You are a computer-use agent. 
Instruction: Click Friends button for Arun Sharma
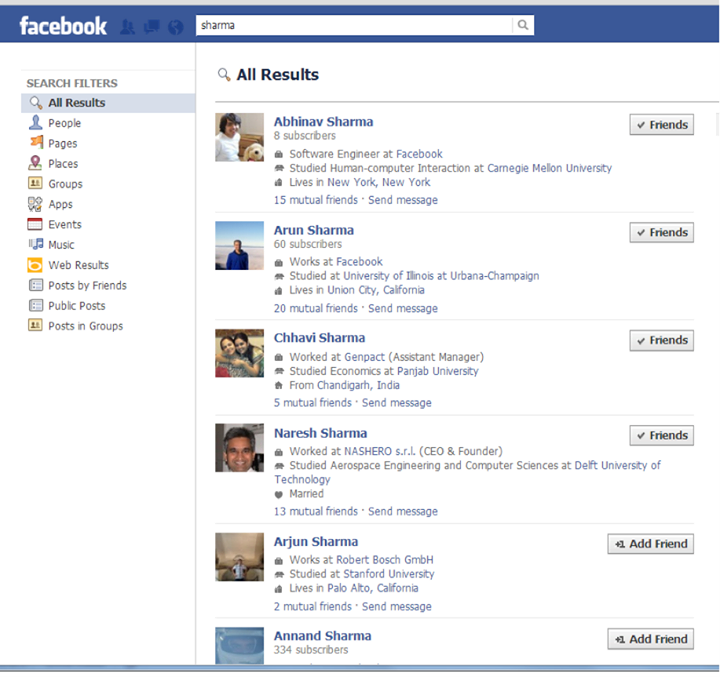661,232
